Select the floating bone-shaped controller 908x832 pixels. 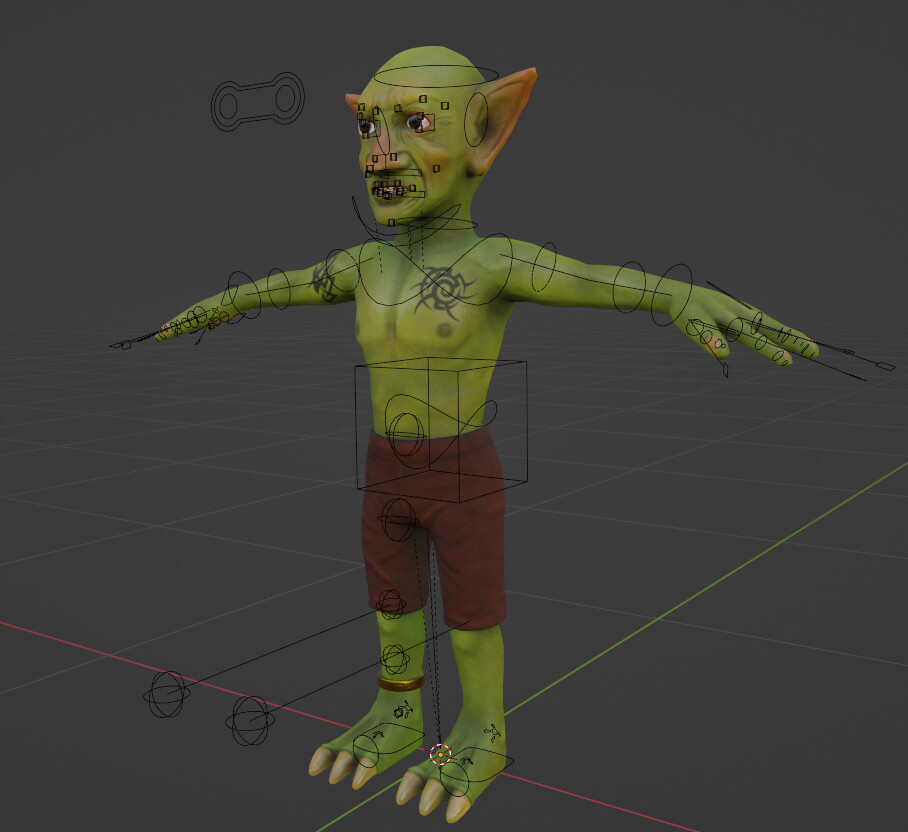click(x=258, y=100)
